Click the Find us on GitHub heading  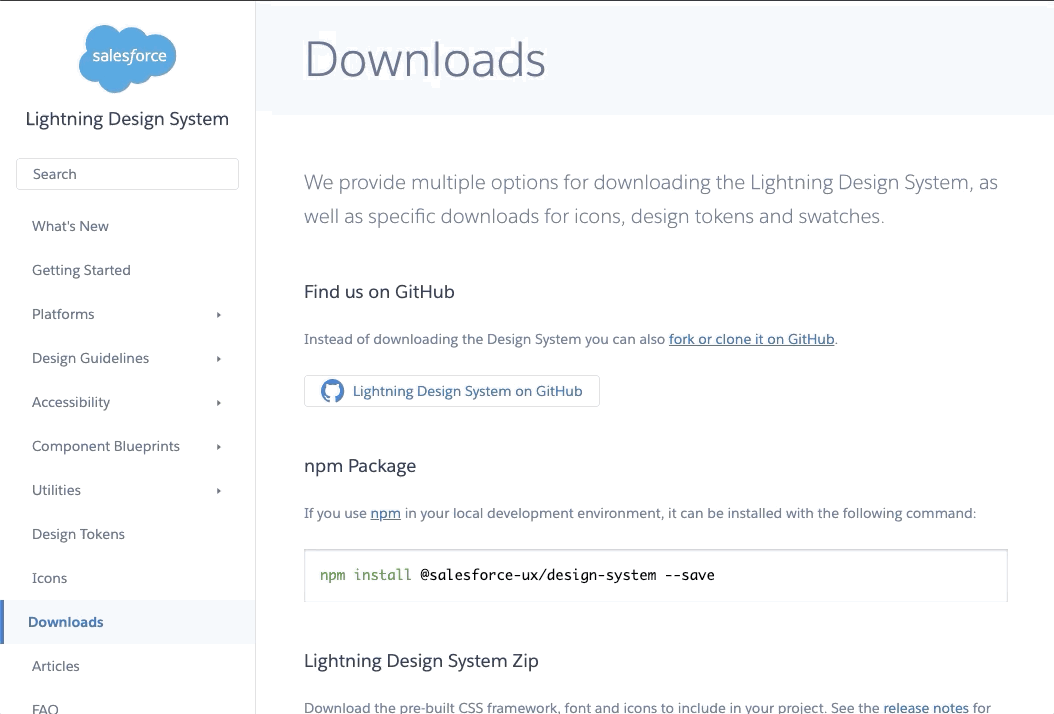tap(379, 292)
